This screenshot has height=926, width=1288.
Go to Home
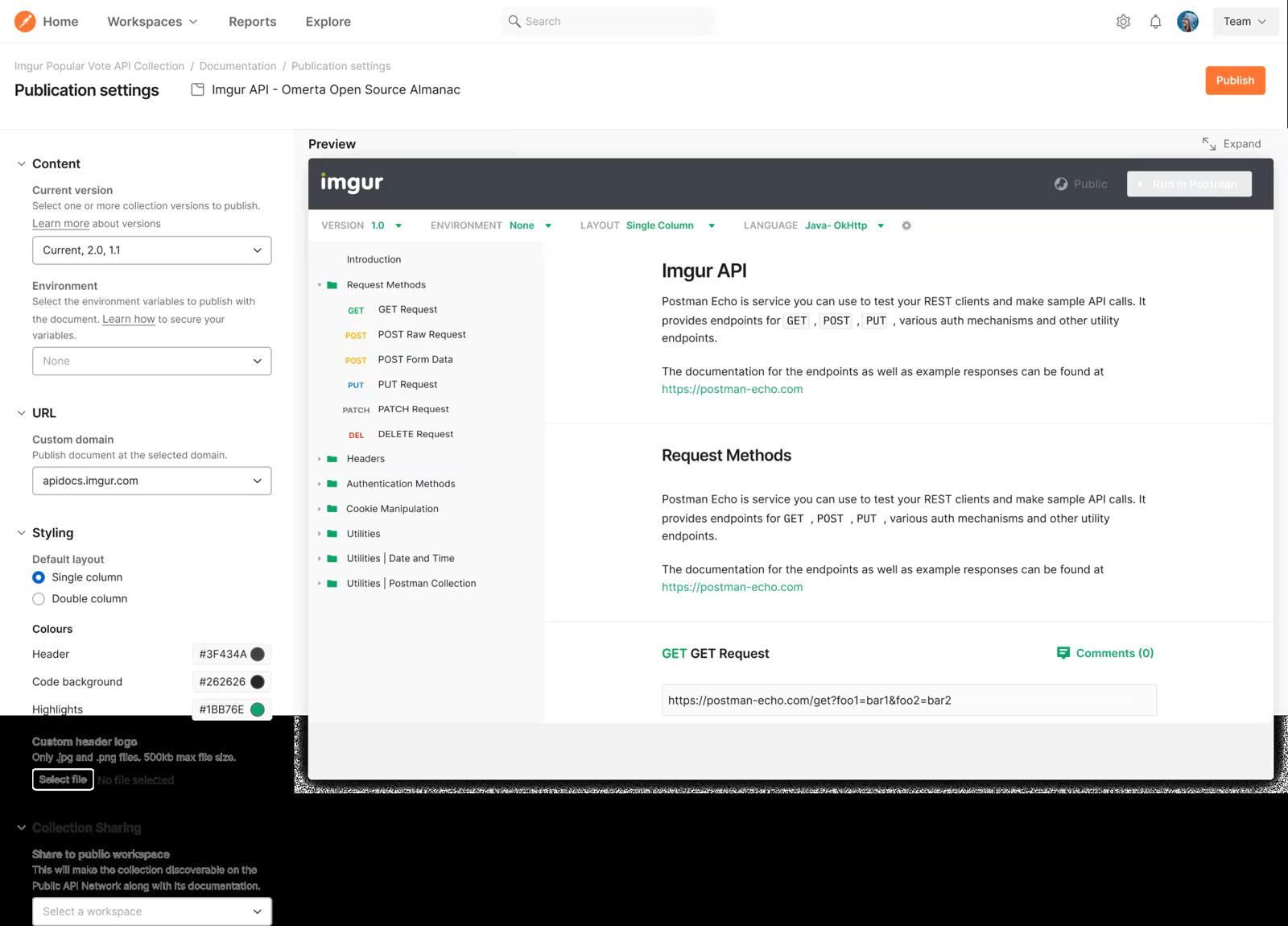pos(60,22)
